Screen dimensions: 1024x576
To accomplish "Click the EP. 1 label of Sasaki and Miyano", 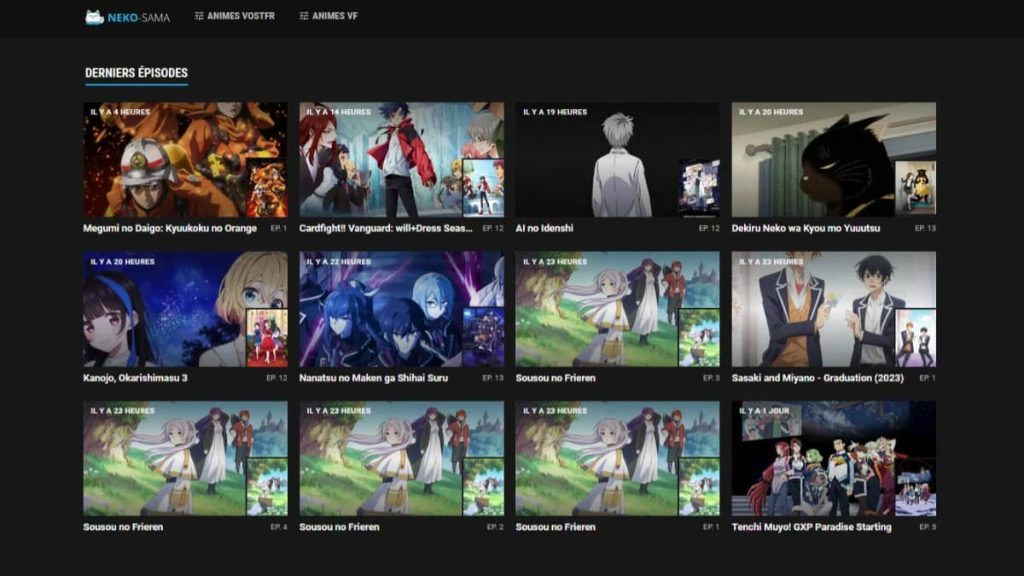I will tap(927, 377).
